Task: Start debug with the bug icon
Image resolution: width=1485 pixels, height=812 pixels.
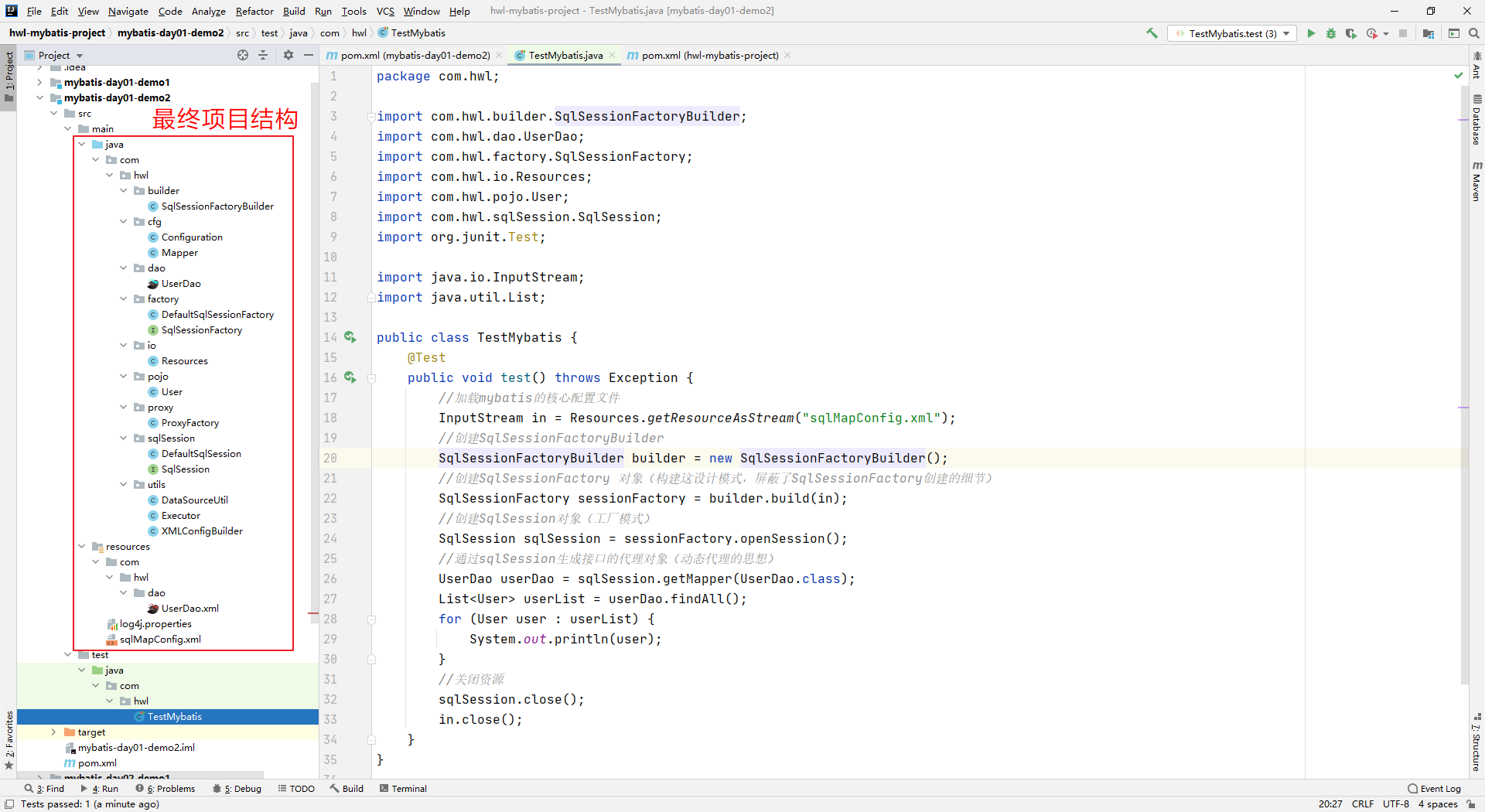Action: pos(1331,33)
